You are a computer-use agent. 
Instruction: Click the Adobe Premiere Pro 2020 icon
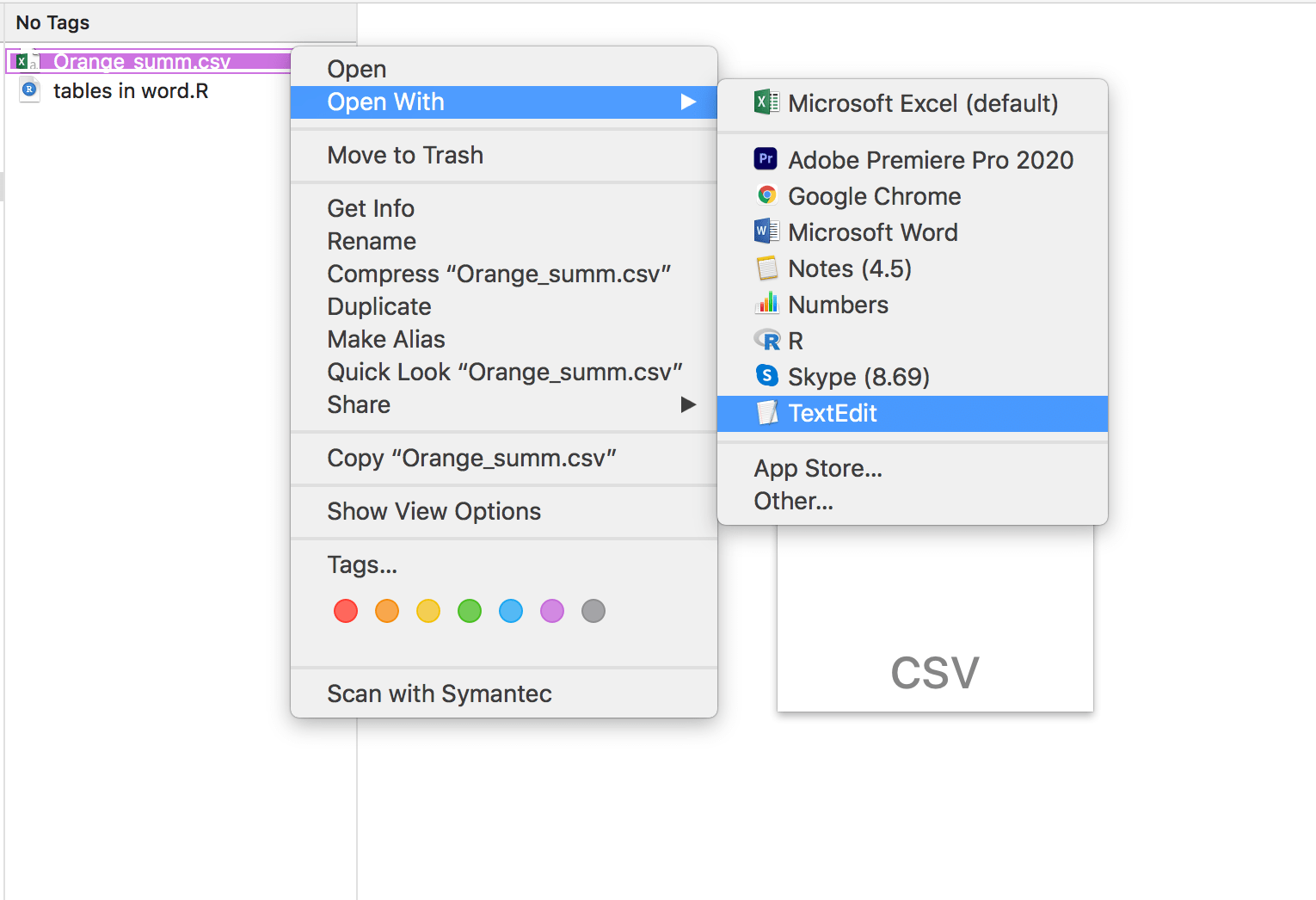point(765,159)
